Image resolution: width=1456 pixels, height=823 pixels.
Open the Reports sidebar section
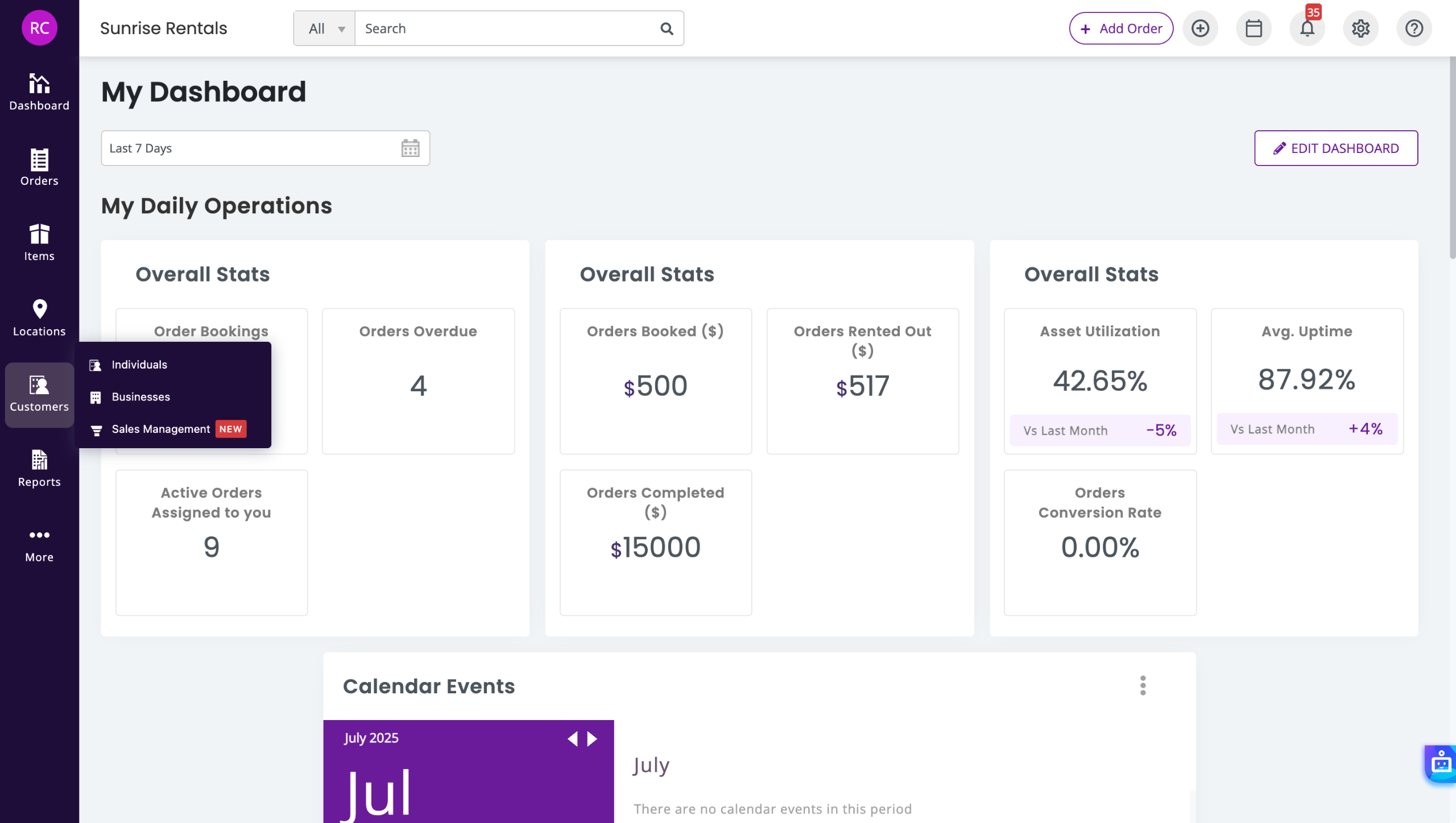(x=39, y=469)
